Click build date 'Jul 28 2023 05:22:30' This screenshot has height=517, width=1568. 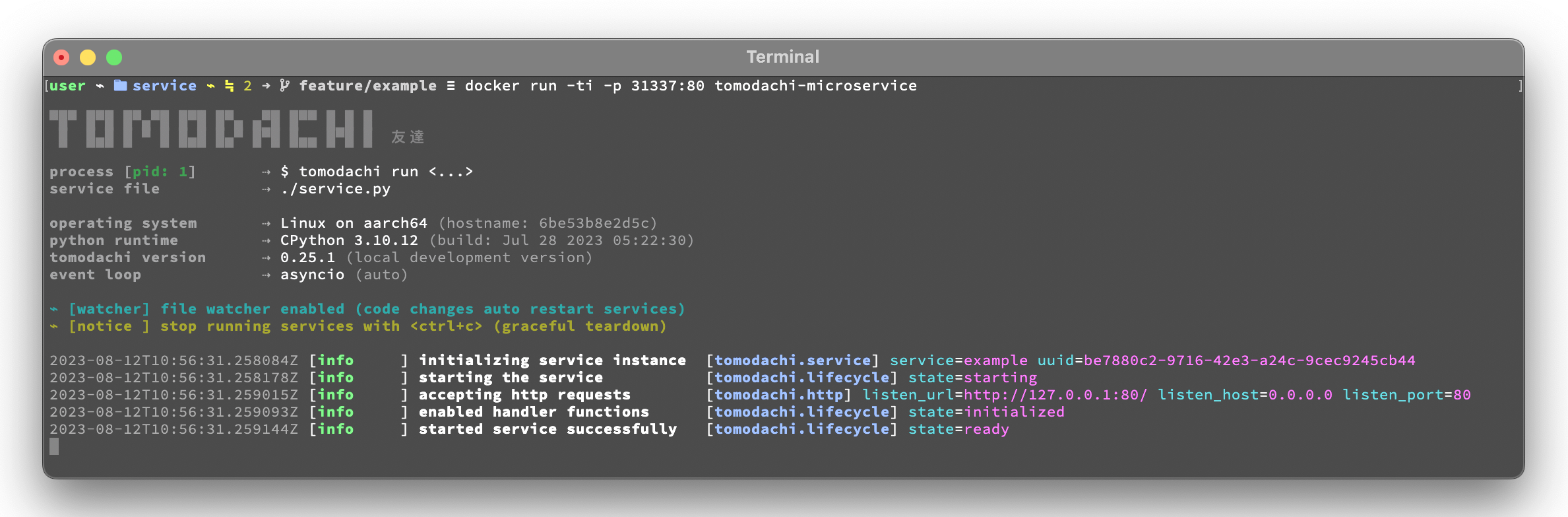point(594,240)
